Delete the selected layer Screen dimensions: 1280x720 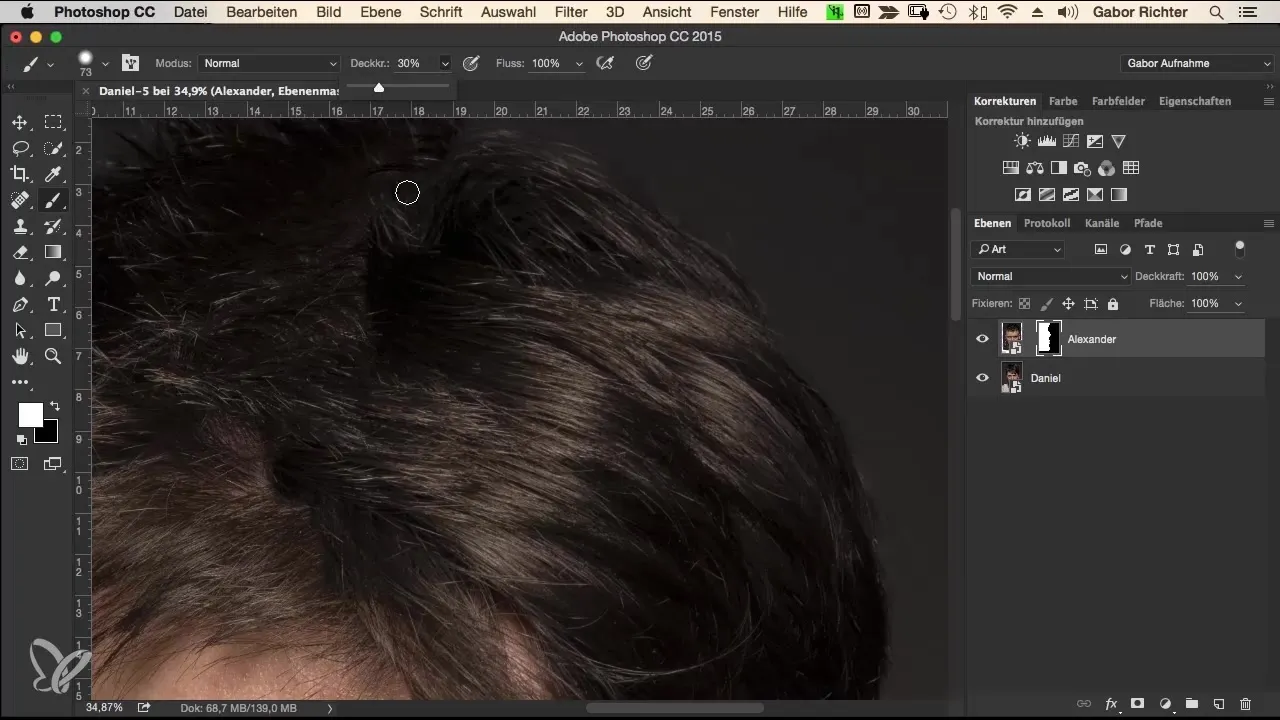tap(1245, 704)
